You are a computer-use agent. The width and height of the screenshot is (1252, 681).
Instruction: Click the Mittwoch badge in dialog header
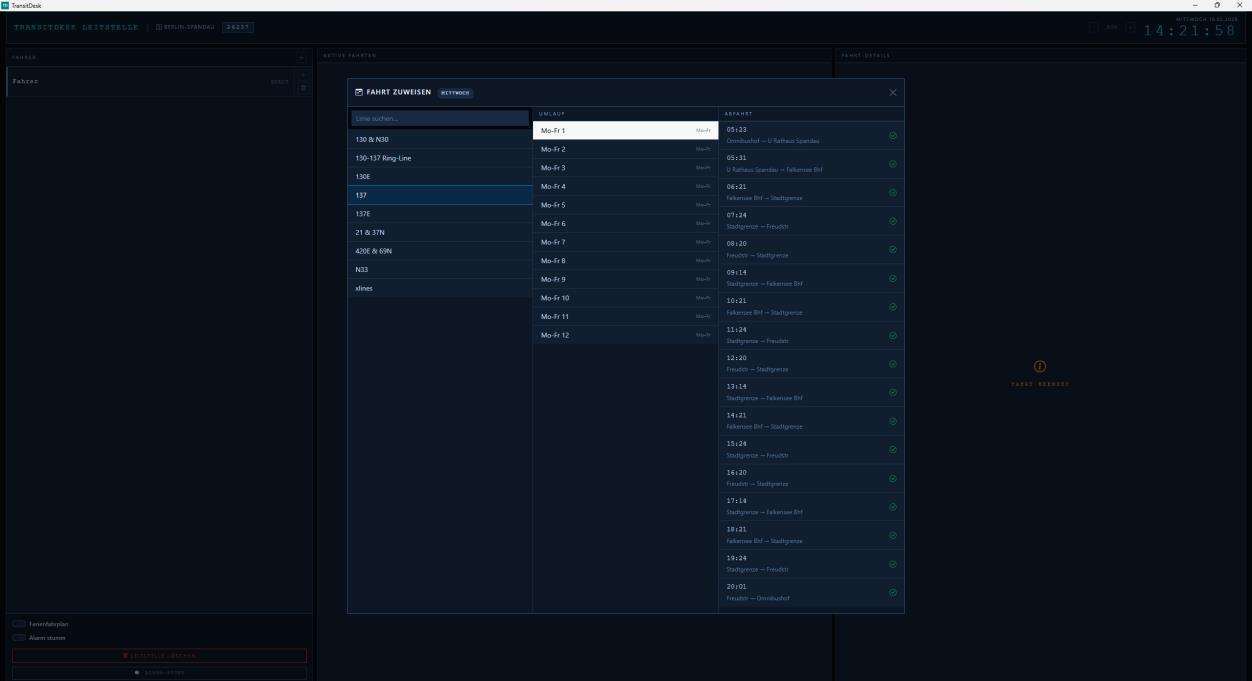[x=455, y=93]
